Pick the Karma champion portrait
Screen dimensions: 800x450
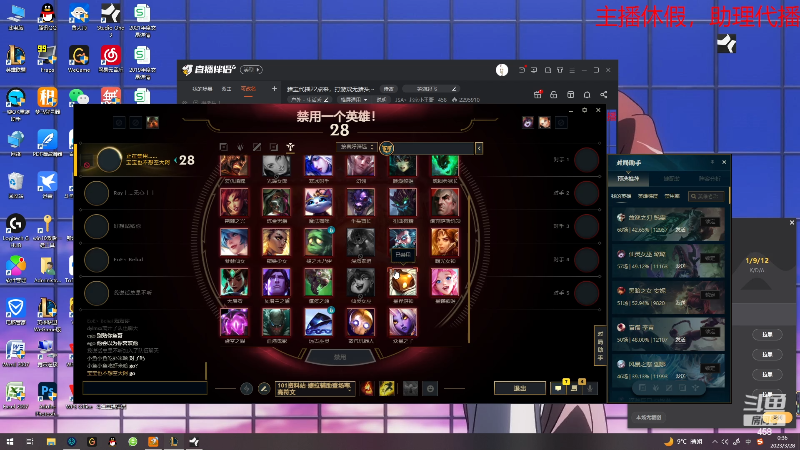pyautogui.click(x=234, y=282)
